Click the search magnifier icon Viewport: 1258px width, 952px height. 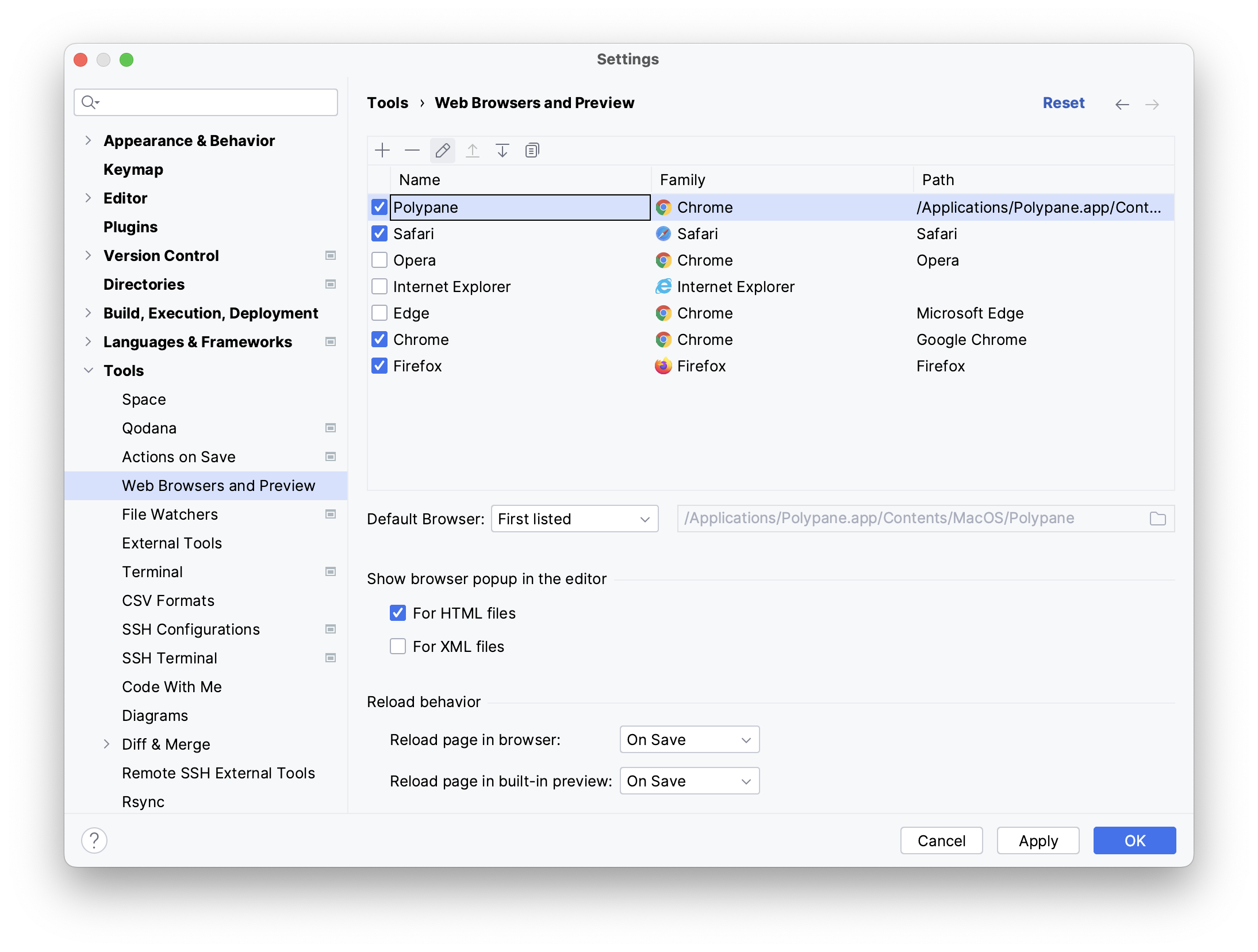(90, 102)
